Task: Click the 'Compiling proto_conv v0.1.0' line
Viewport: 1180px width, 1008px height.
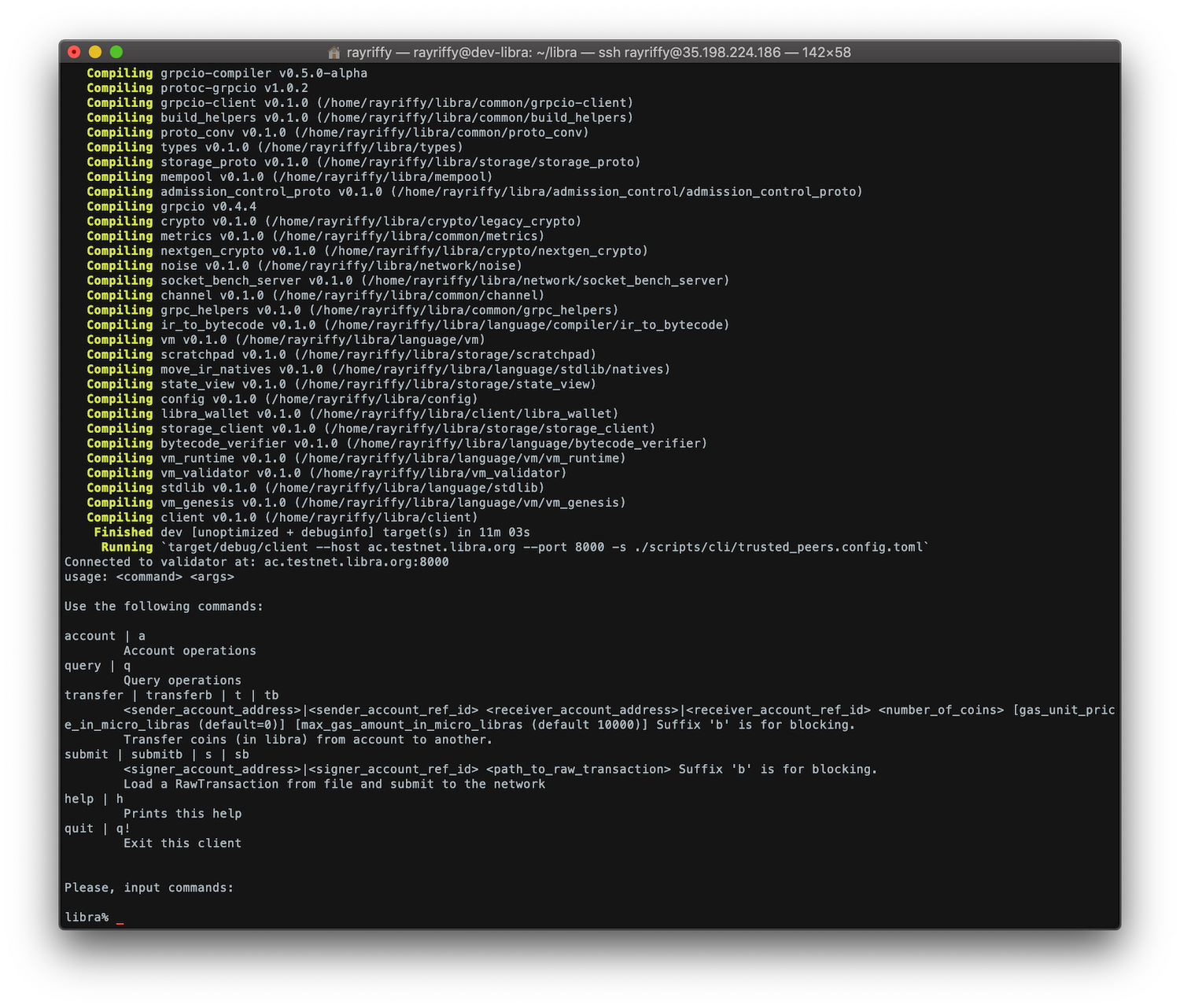Action: click(338, 132)
